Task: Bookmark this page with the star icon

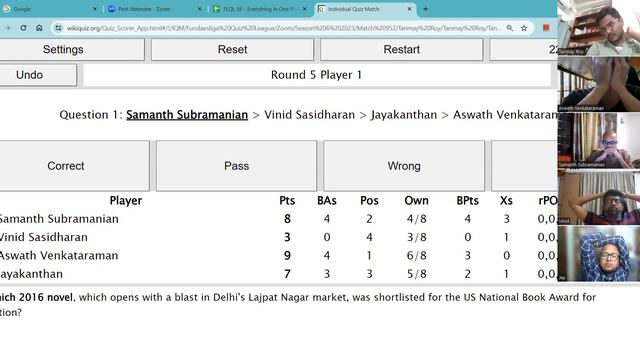Action: (524, 28)
